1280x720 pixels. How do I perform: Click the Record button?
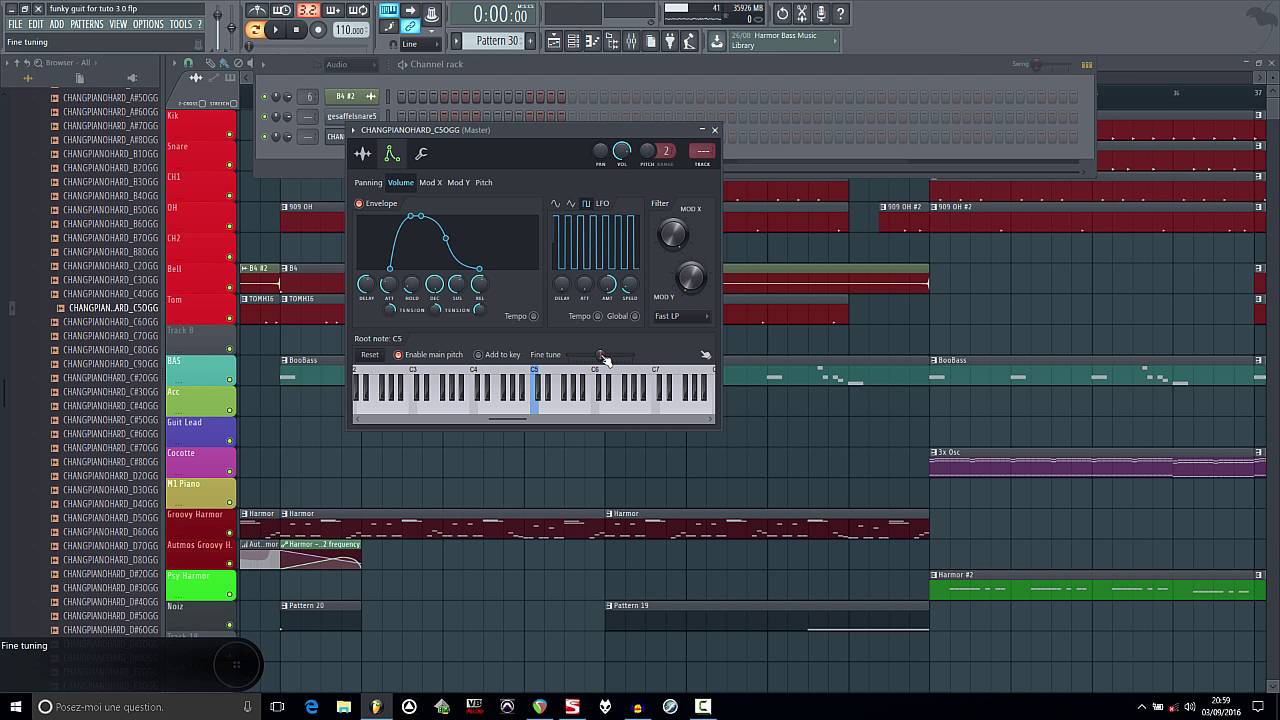point(318,30)
